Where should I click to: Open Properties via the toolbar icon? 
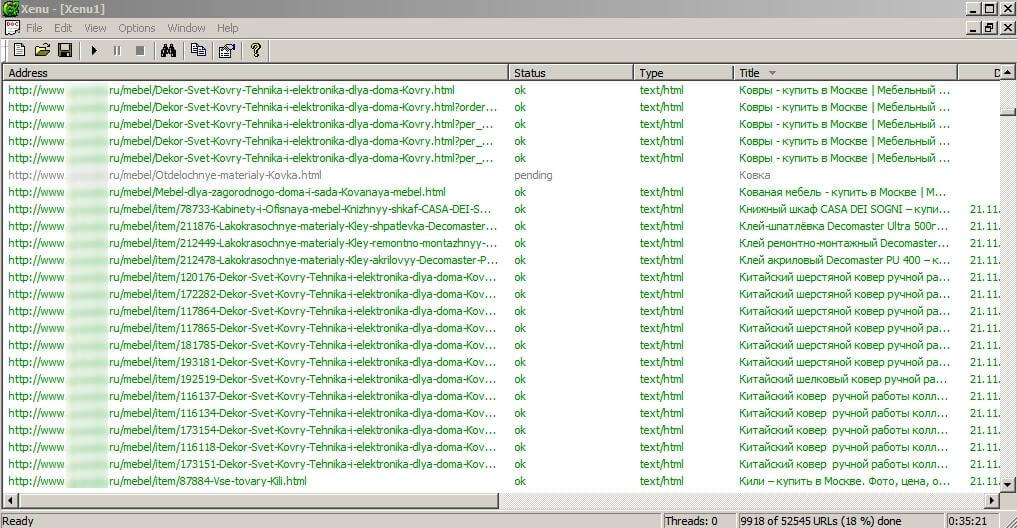tap(225, 49)
